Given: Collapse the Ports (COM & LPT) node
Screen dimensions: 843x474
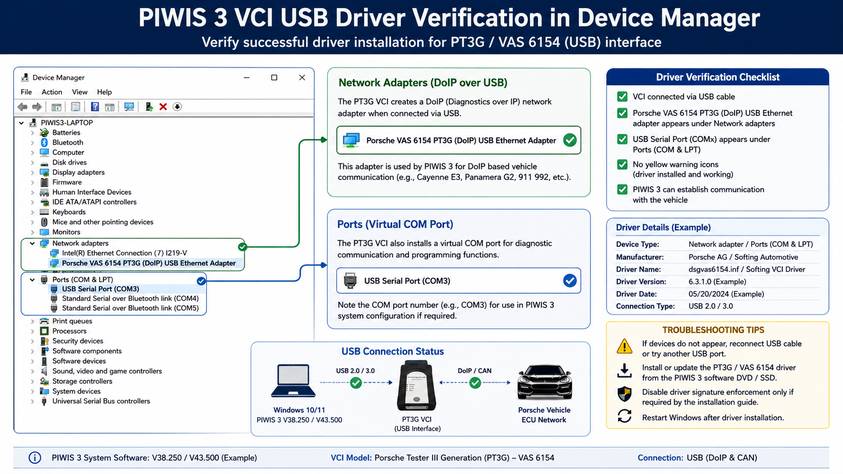Looking at the screenshot, I should tap(32, 280).
